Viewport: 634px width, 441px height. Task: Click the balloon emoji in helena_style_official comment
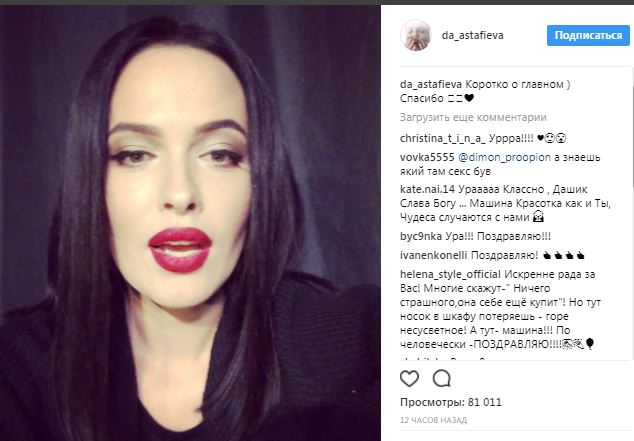point(590,344)
